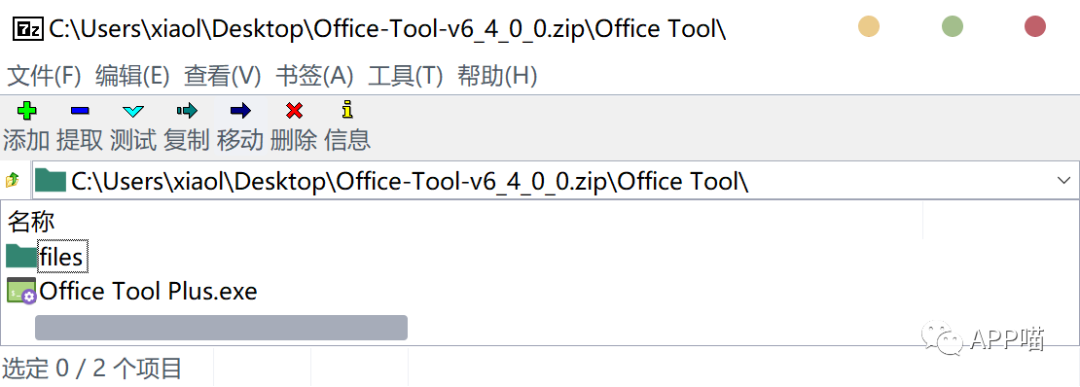The height and width of the screenshot is (387, 1080).
Task: Expand the address path dropdown
Action: [1062, 180]
